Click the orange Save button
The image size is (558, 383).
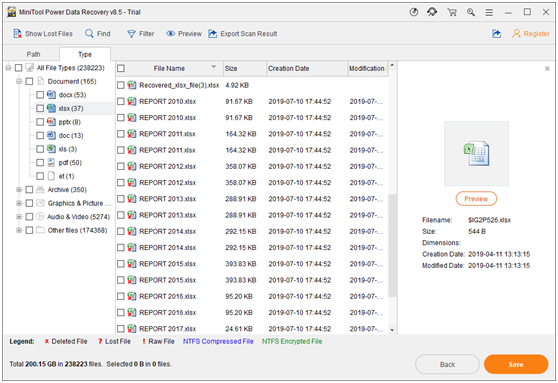(516, 364)
